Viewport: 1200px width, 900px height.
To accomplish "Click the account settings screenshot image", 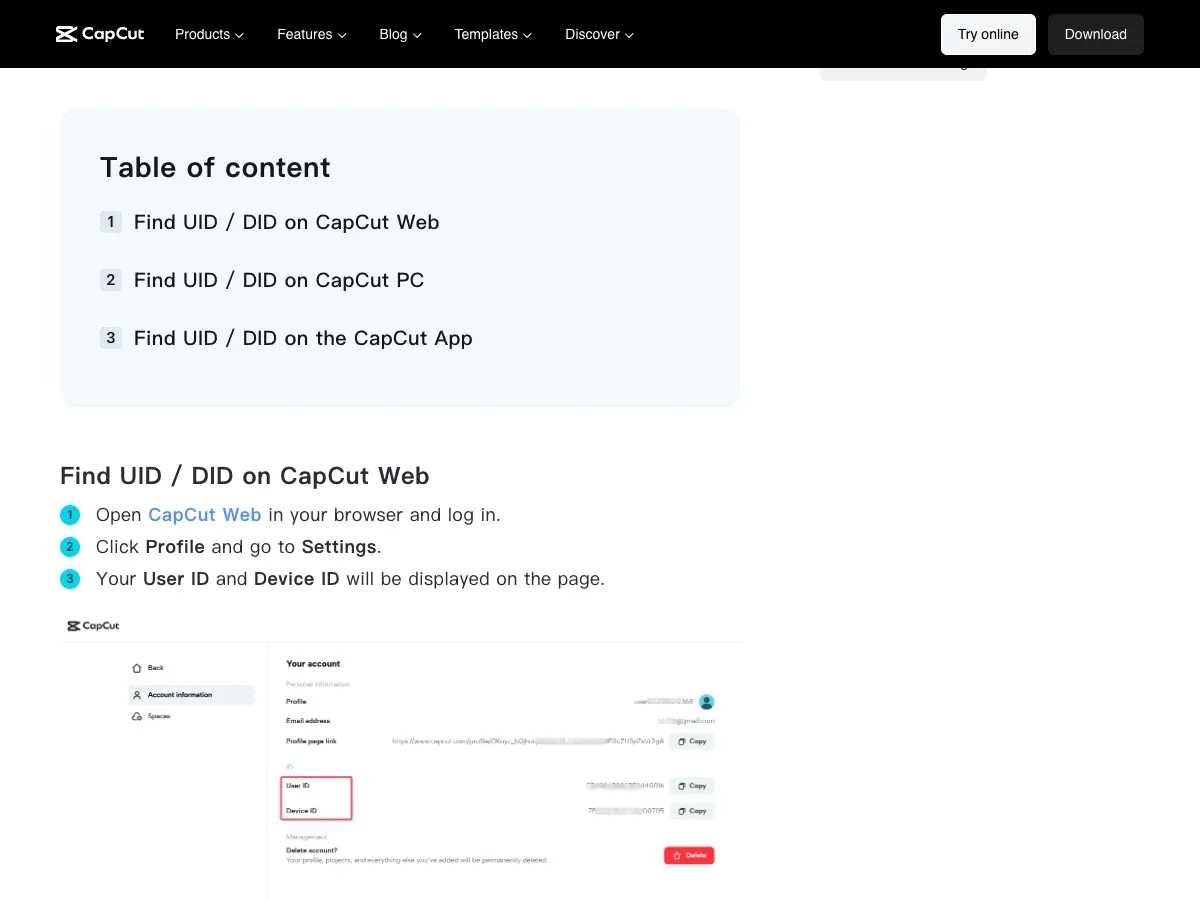I will [400, 755].
